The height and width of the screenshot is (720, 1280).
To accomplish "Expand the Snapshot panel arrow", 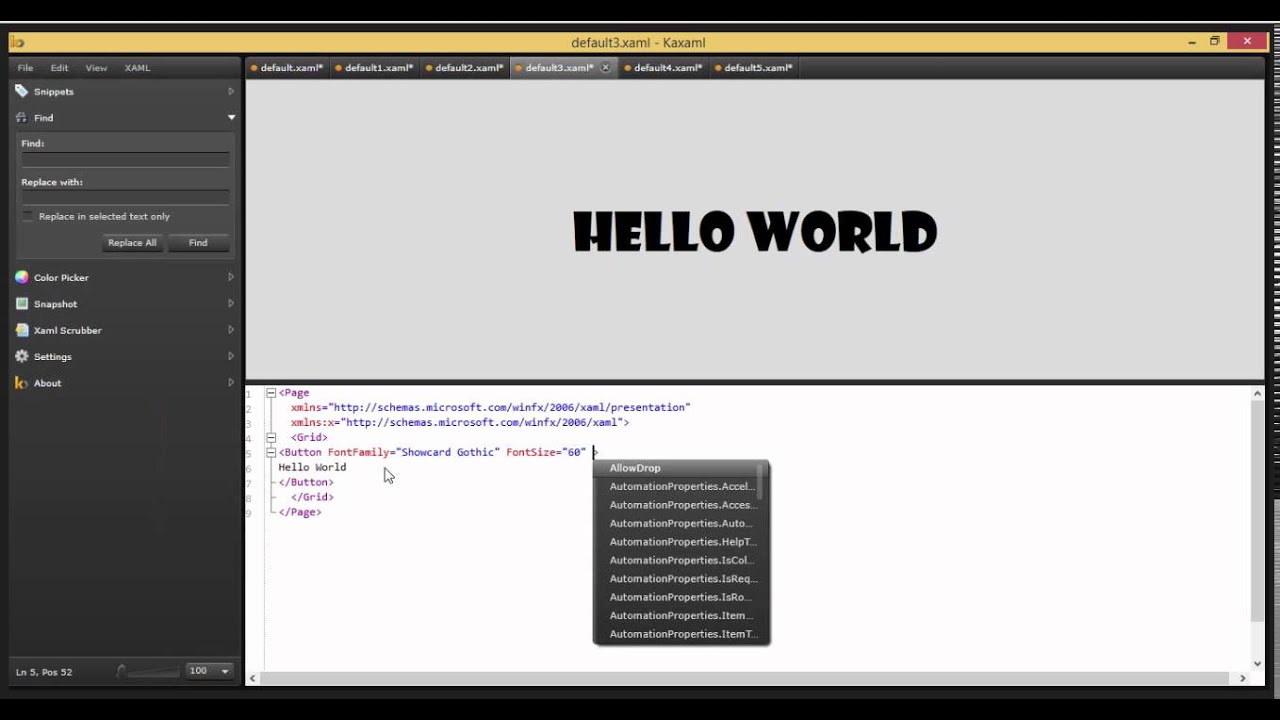I will click(x=231, y=304).
